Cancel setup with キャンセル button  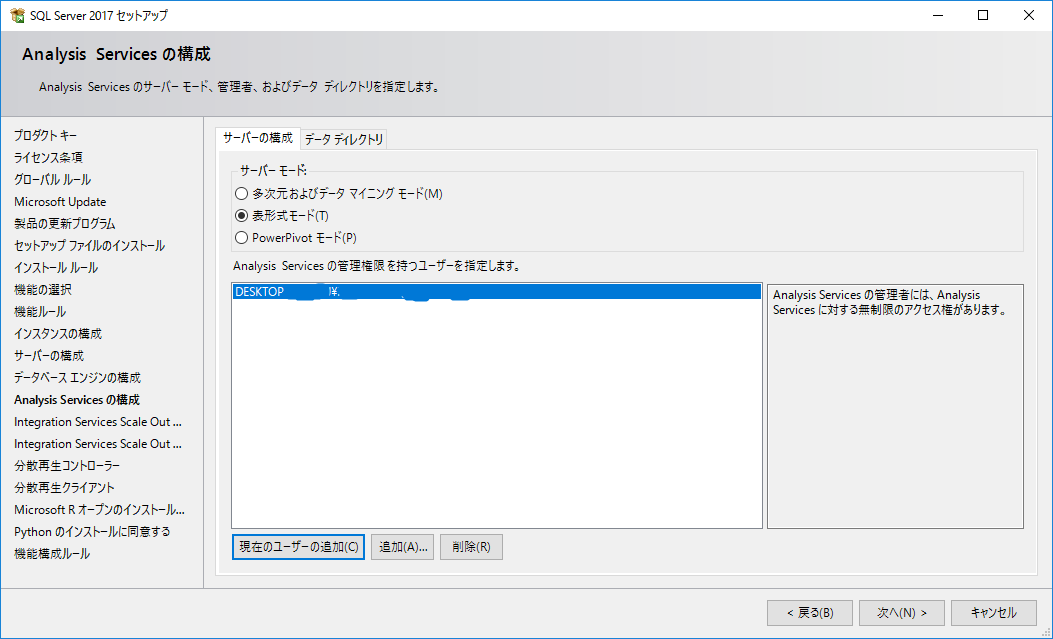click(x=993, y=613)
